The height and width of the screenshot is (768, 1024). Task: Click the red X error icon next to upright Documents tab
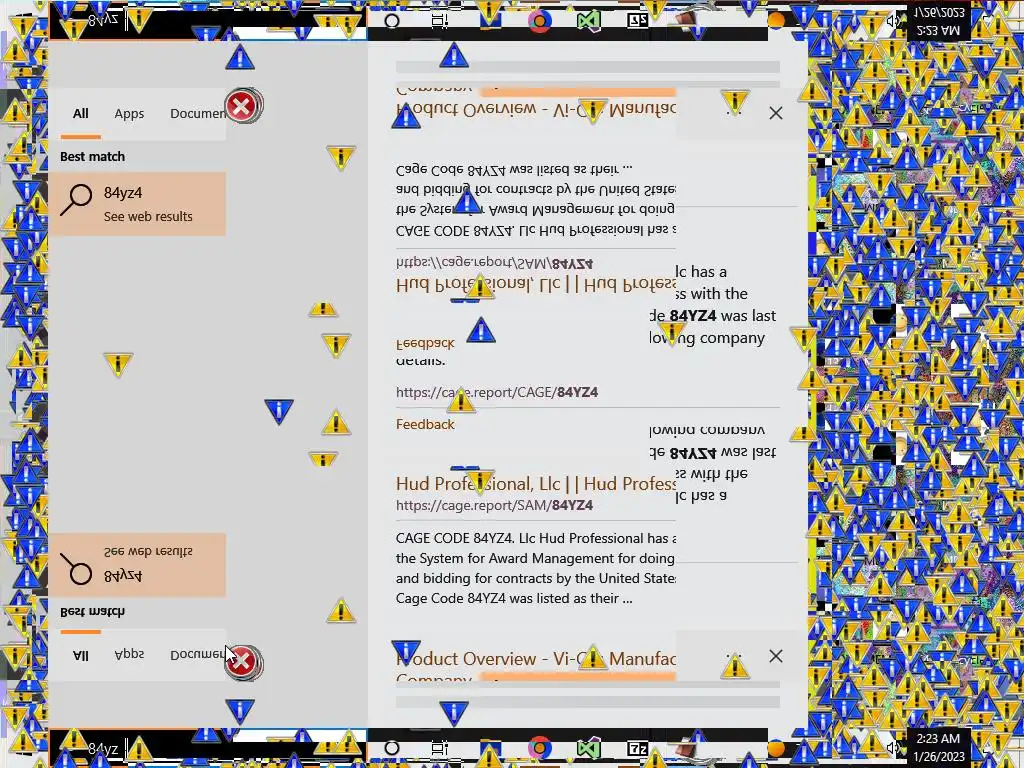pyautogui.click(x=243, y=106)
